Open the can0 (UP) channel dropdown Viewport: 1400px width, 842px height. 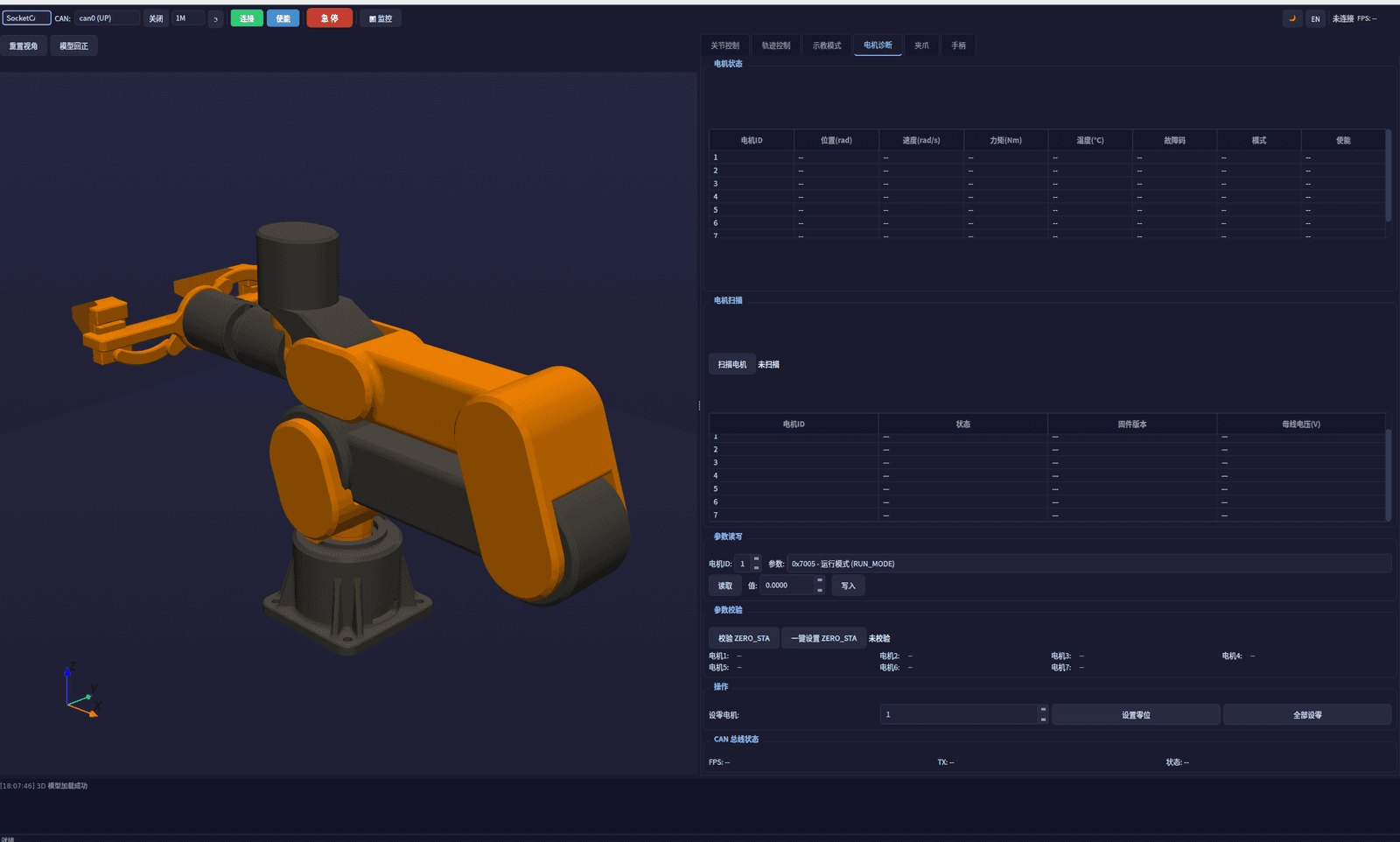click(x=107, y=18)
